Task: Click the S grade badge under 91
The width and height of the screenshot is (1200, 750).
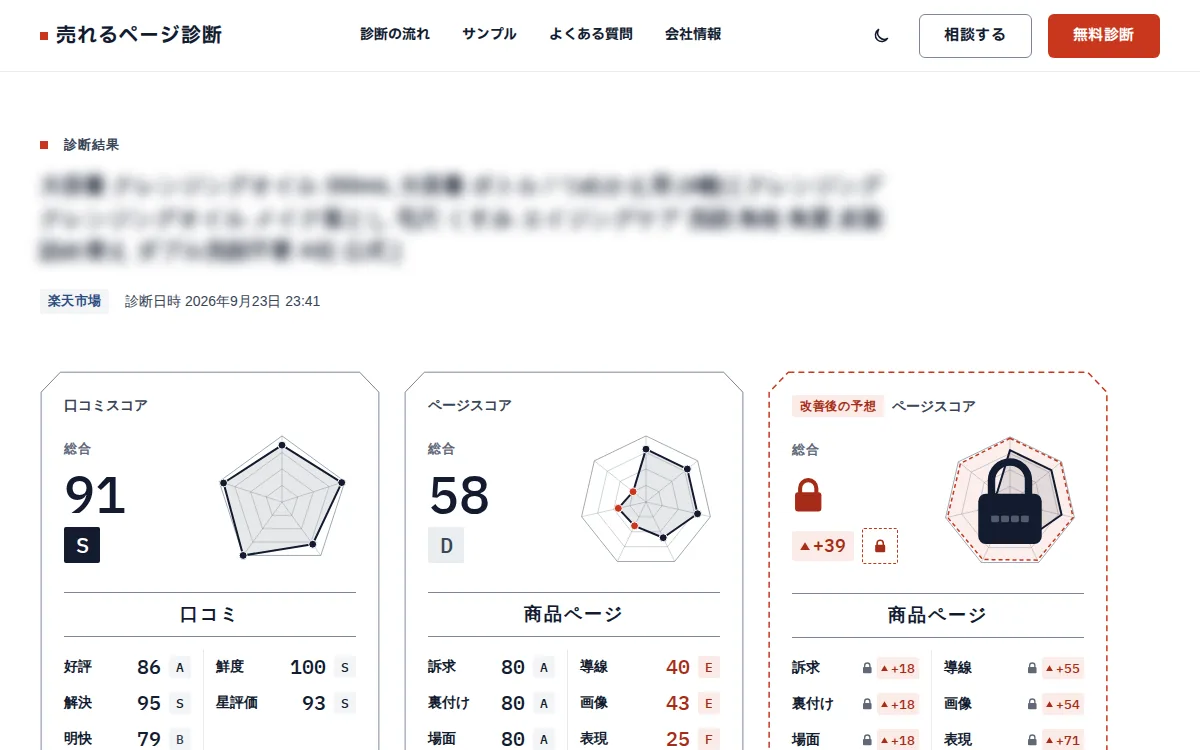Action: pyautogui.click(x=82, y=545)
